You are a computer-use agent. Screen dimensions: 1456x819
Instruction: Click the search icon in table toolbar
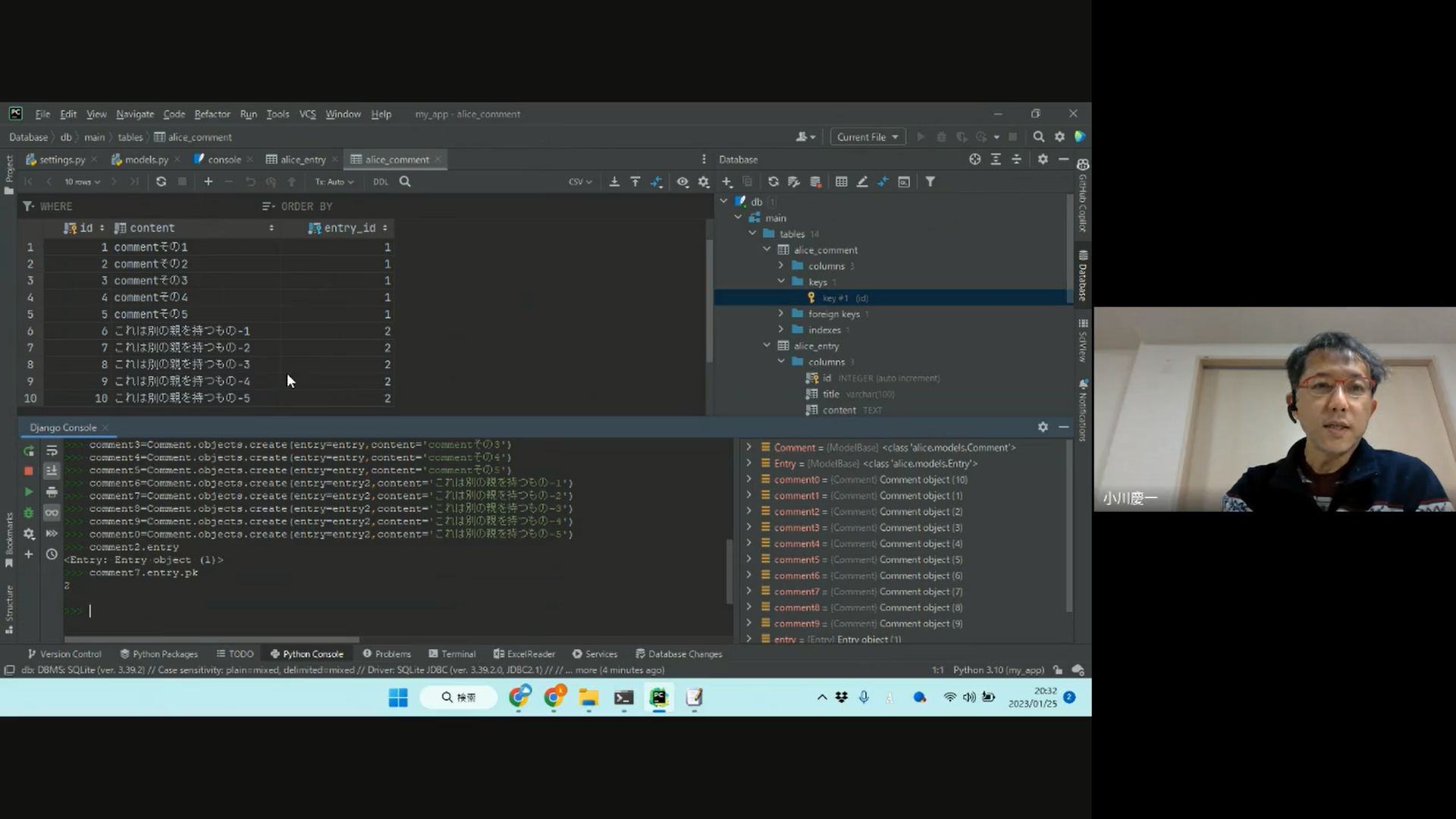click(405, 182)
